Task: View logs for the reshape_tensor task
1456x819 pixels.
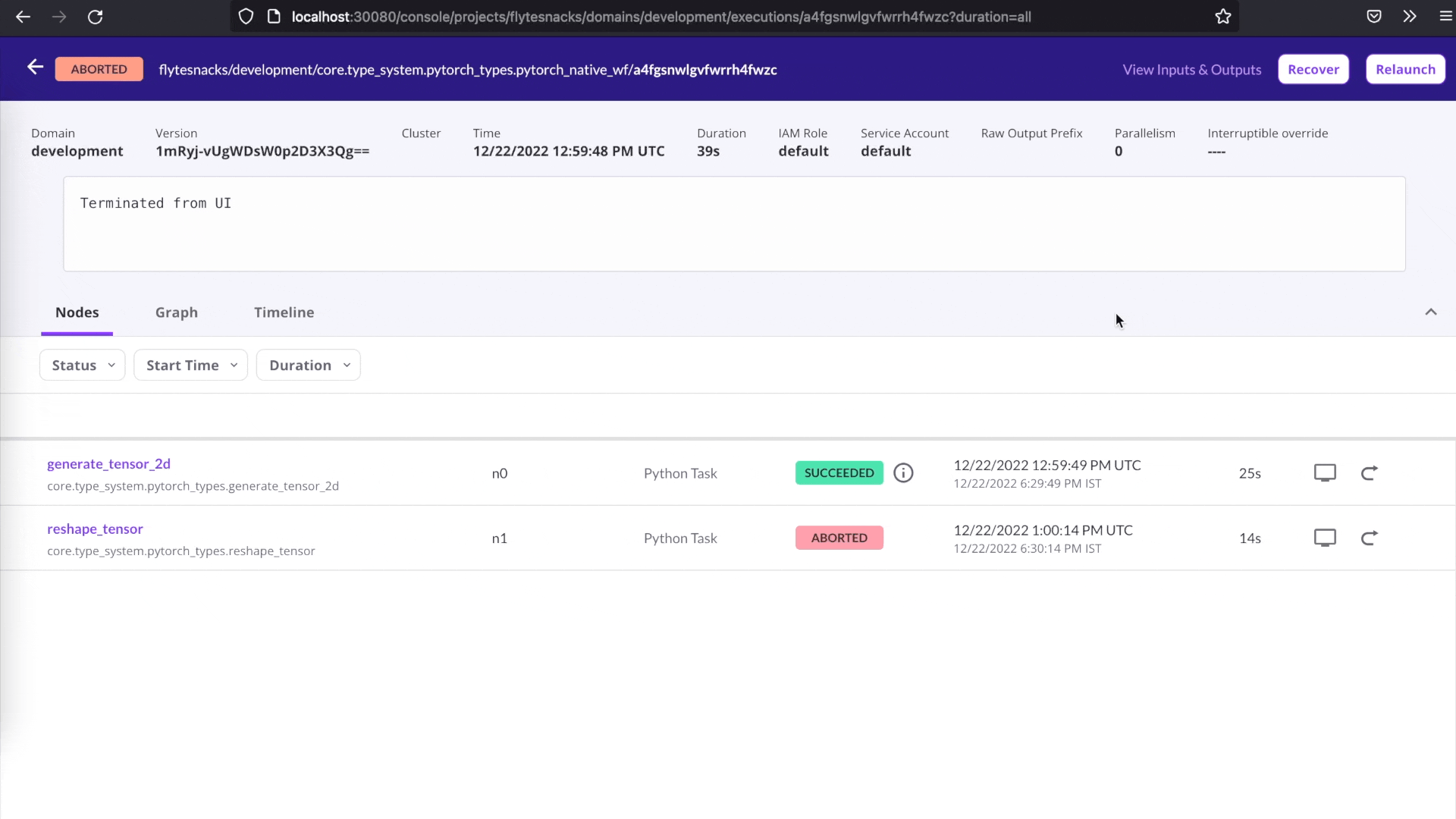Action: pos(1325,538)
